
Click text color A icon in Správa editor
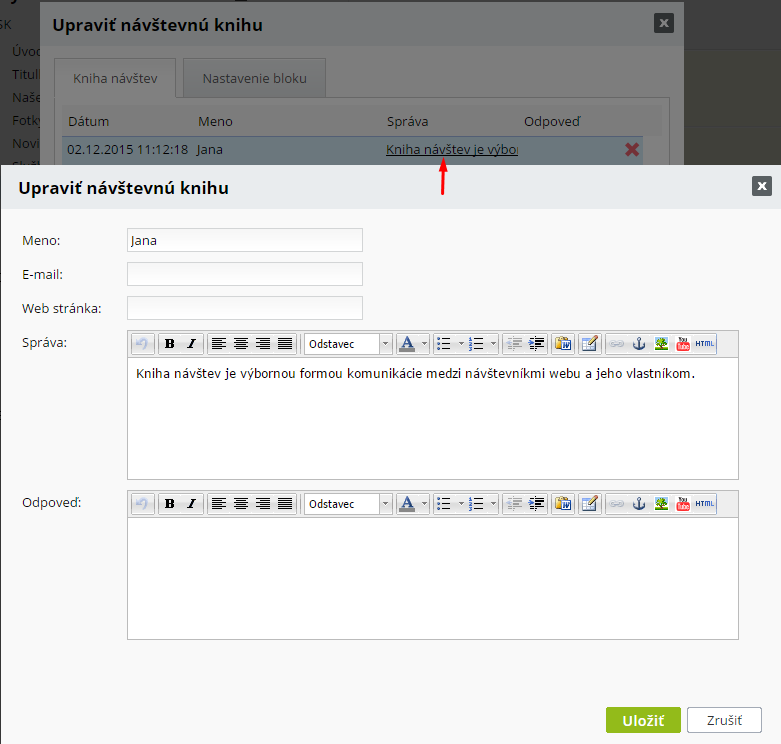tap(407, 344)
